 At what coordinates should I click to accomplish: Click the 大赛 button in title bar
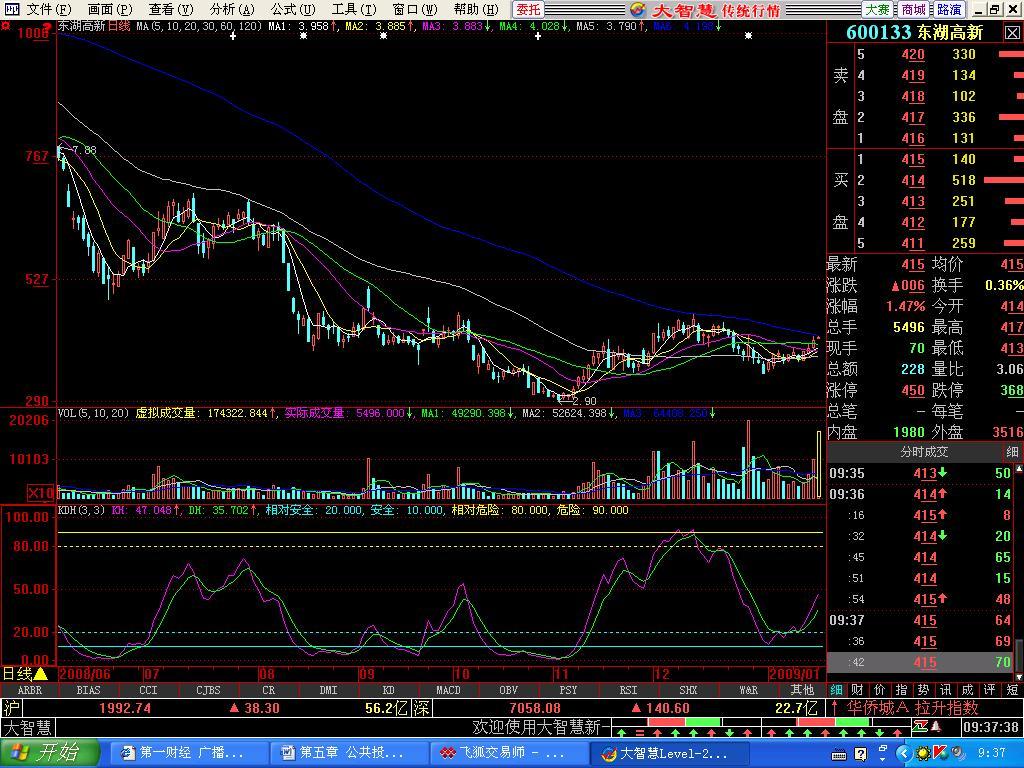click(878, 9)
